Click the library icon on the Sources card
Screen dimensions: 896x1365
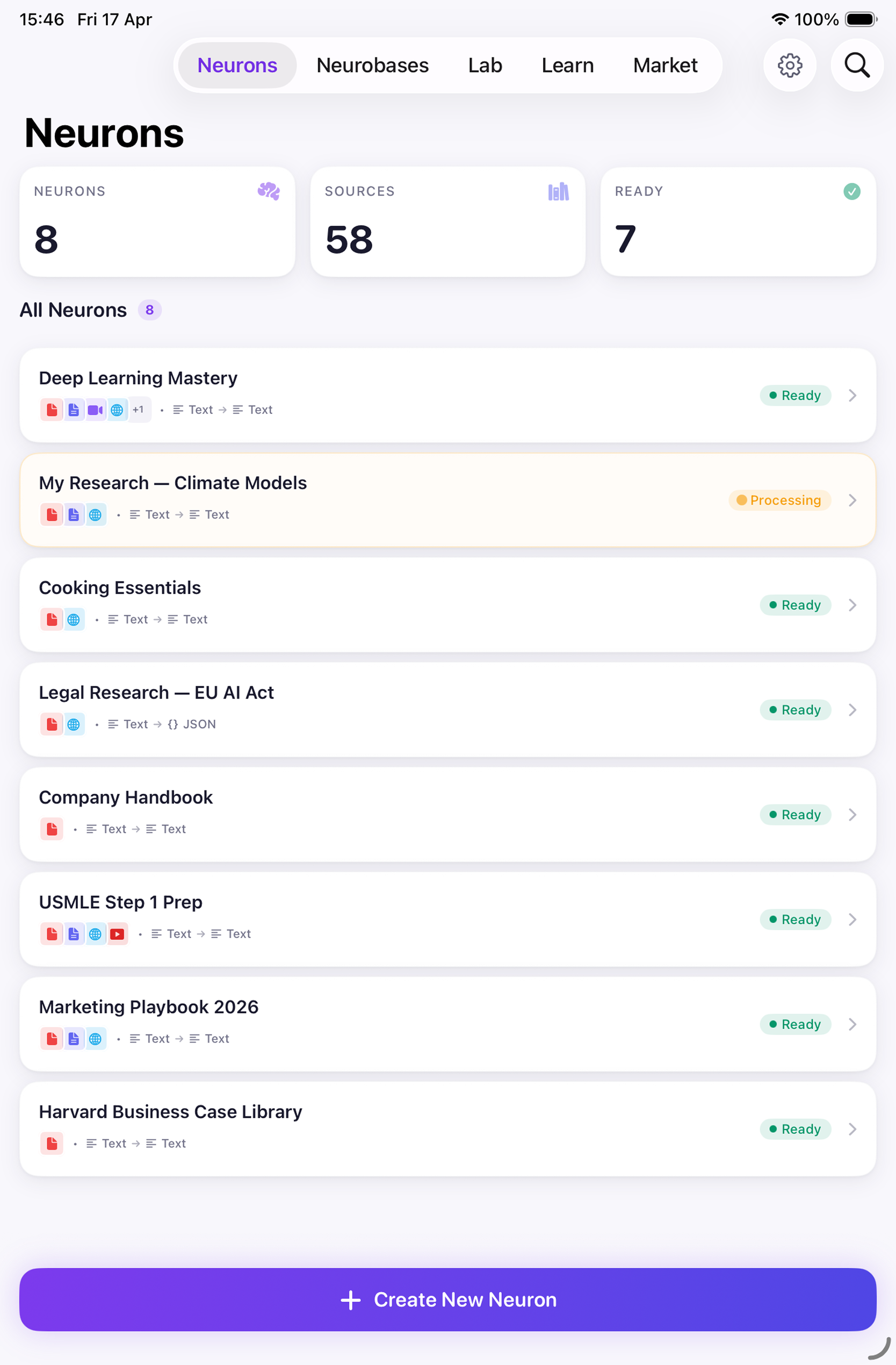[558, 191]
